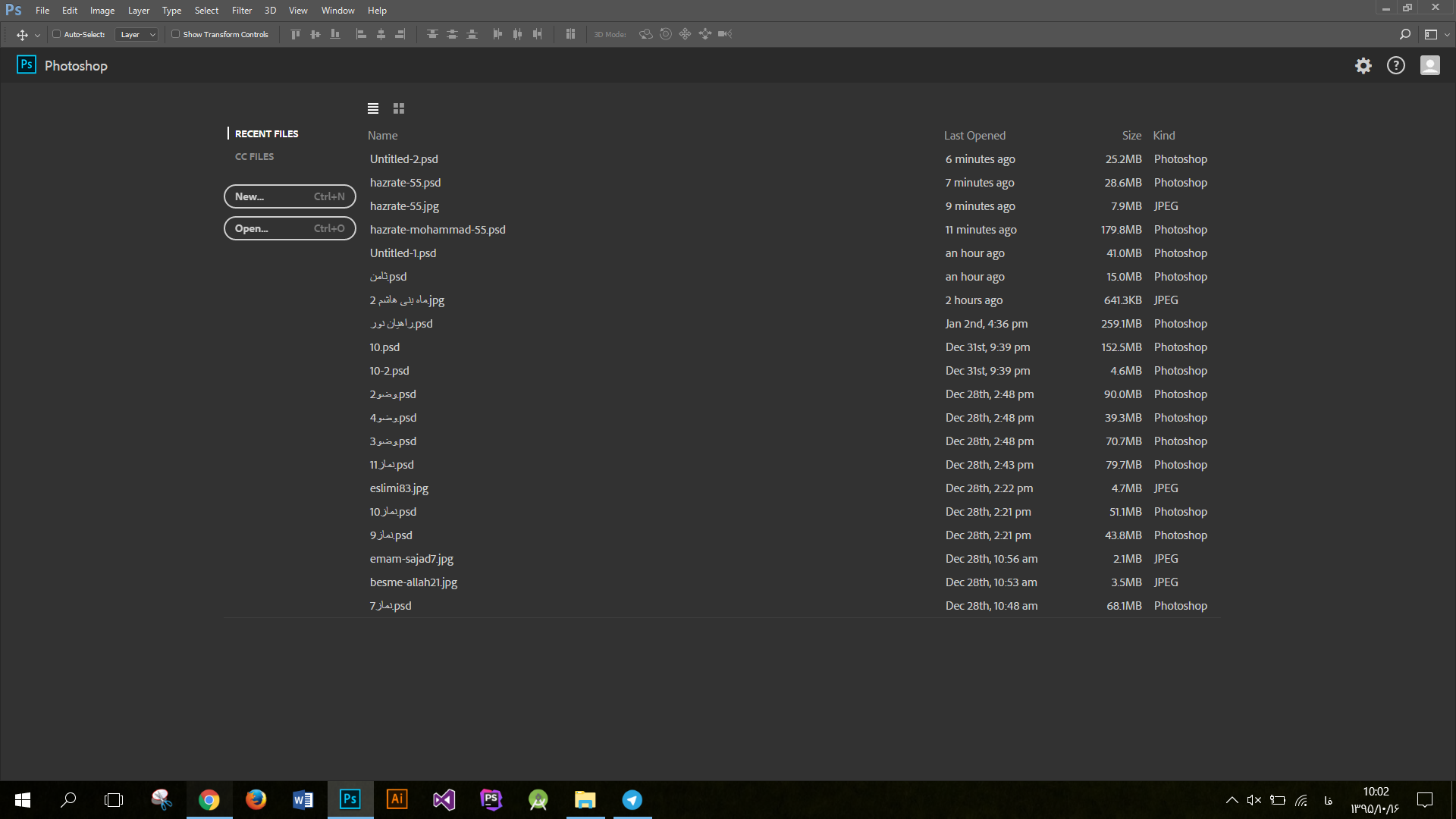Switch to list view icon
This screenshot has width=1456, height=819.
click(x=373, y=108)
